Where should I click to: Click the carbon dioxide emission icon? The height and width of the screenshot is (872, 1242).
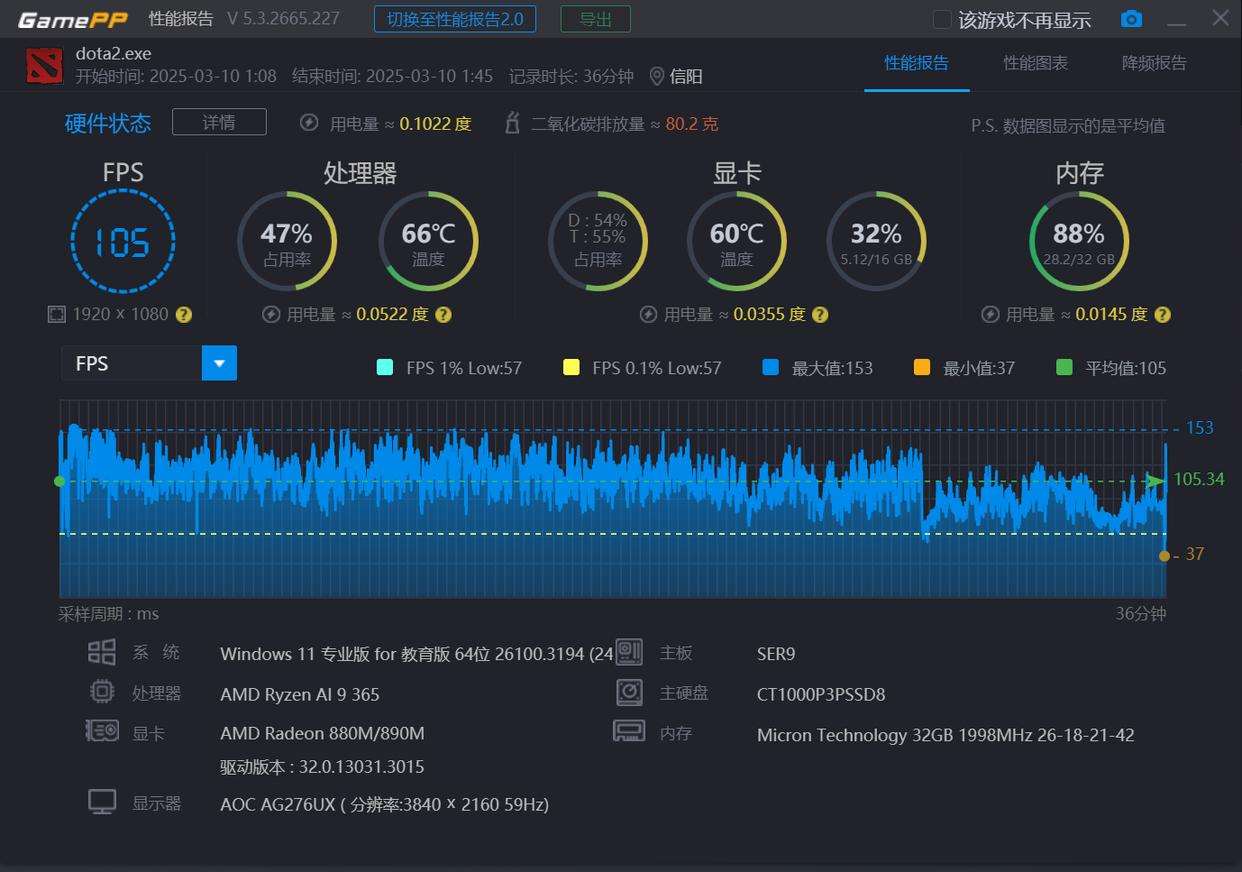[x=512, y=123]
